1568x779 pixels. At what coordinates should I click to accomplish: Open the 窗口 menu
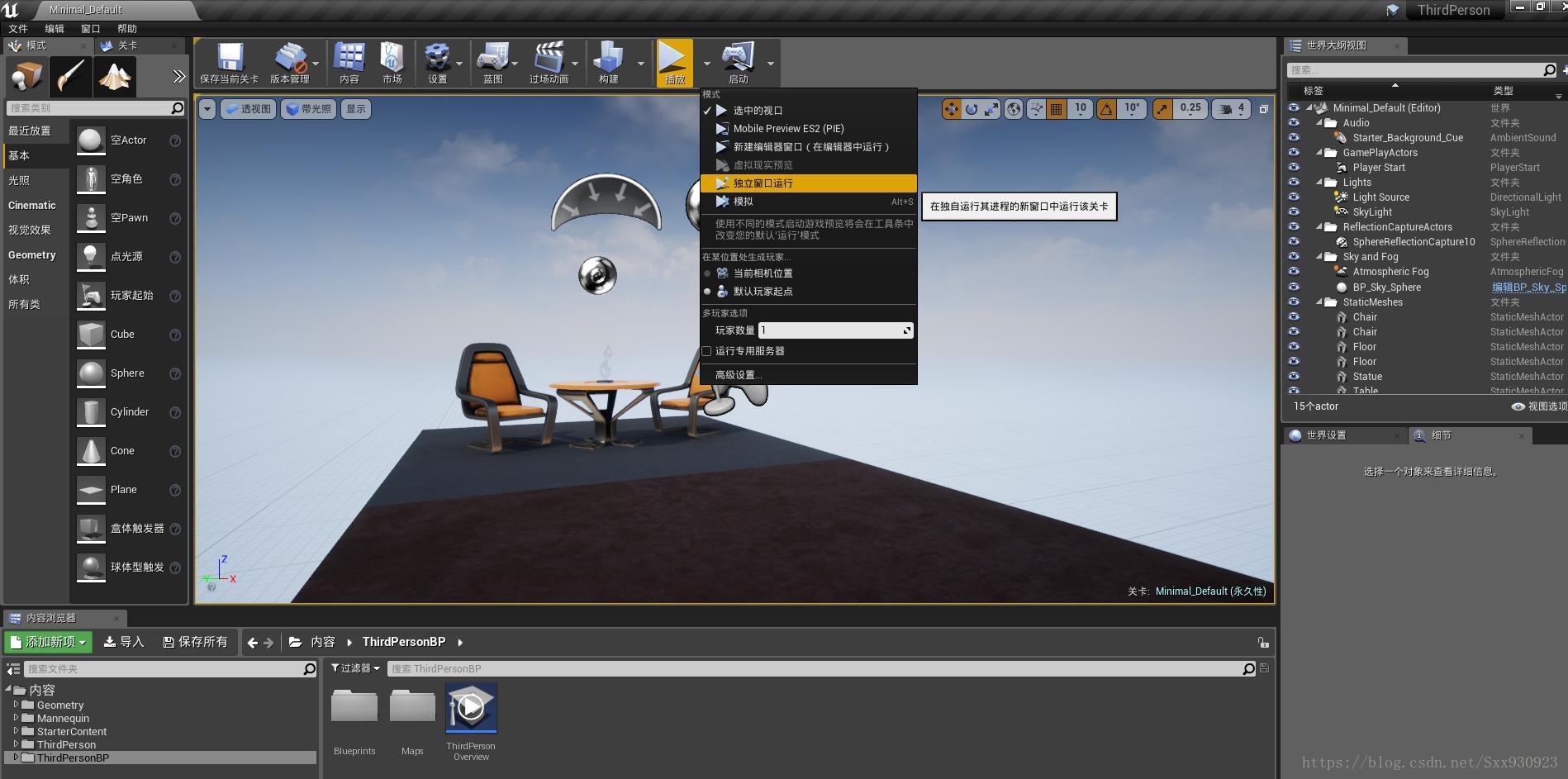pos(89,27)
